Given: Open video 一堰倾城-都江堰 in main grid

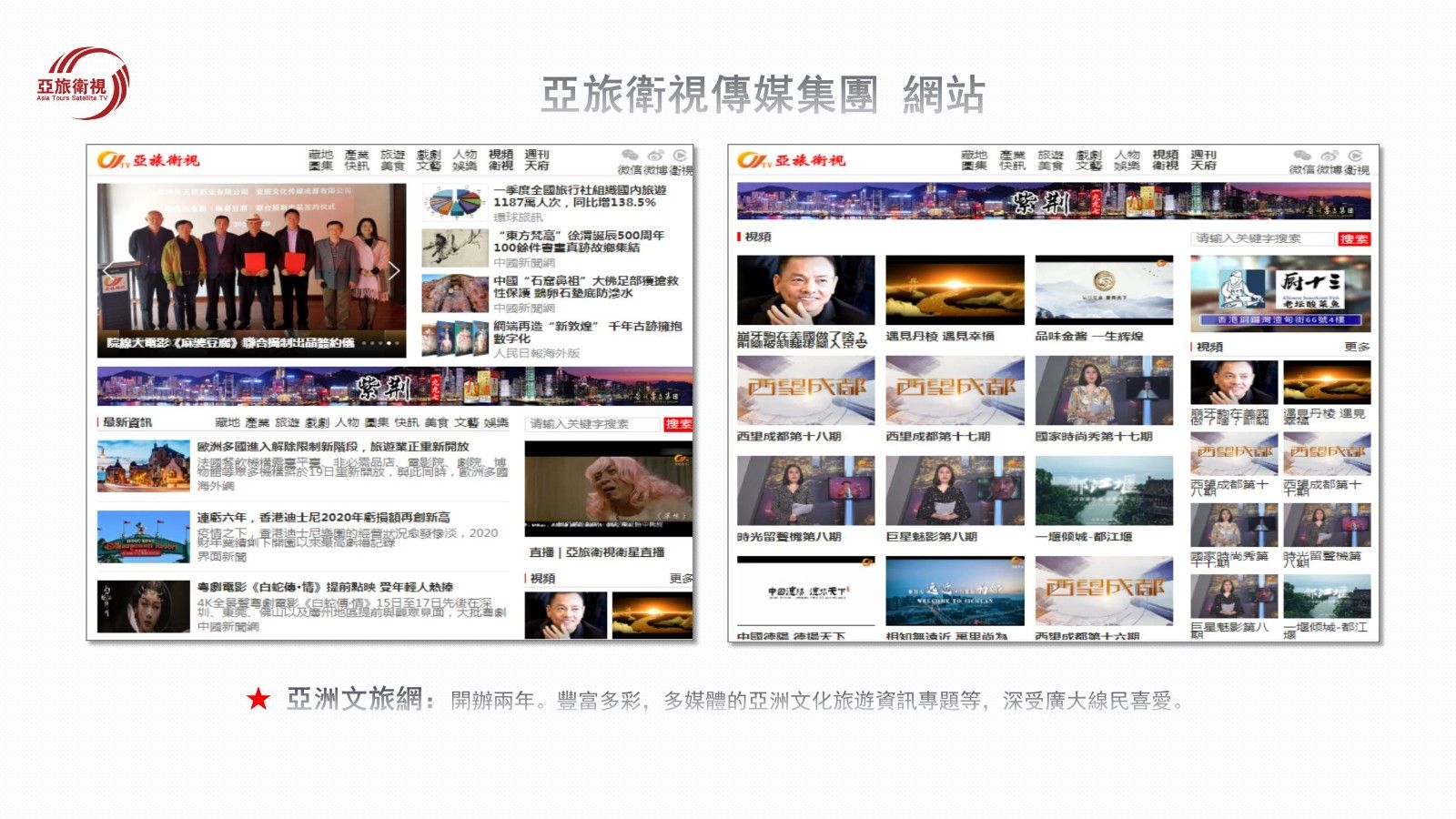Looking at the screenshot, I should pos(1104,490).
